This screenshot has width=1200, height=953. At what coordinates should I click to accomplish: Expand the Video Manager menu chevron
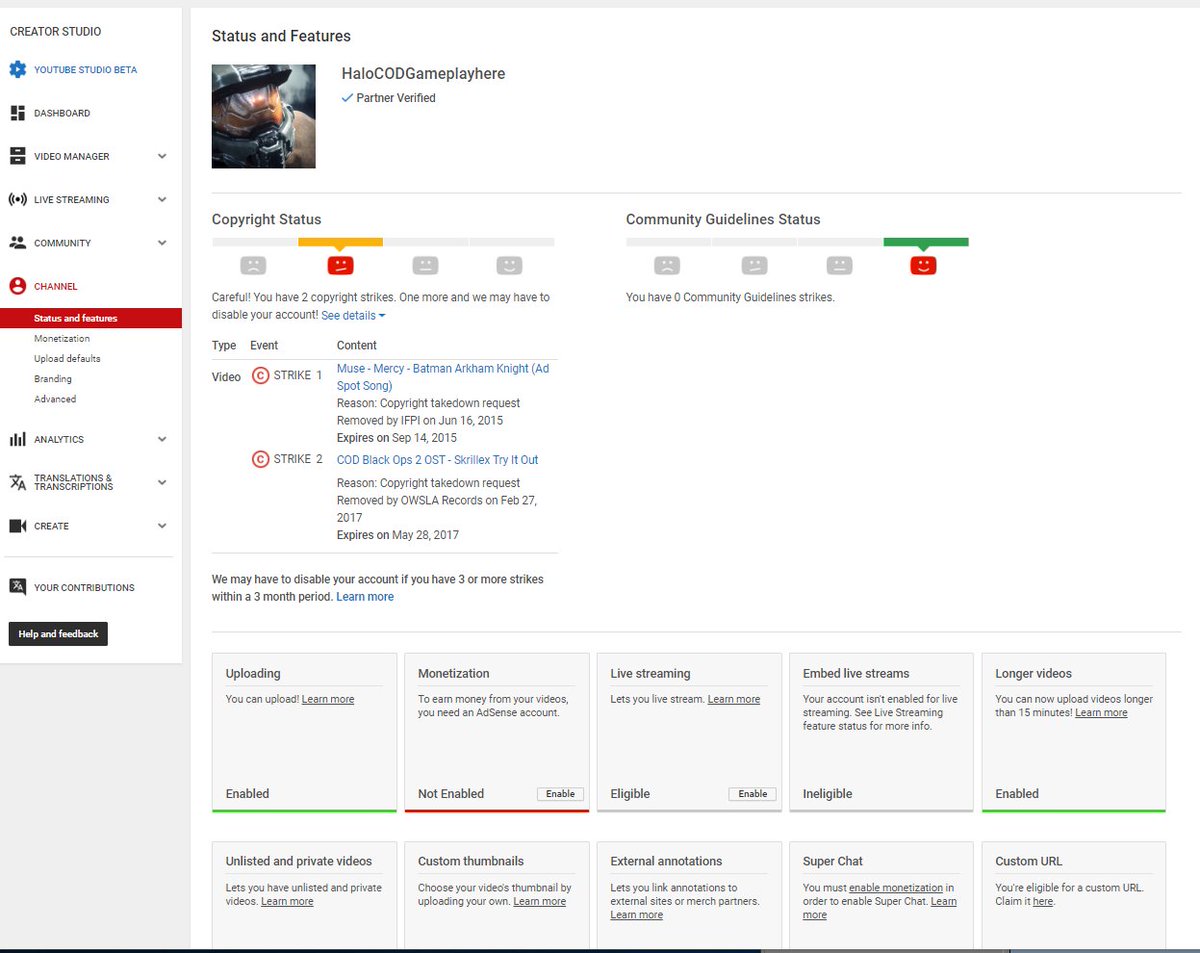click(x=162, y=156)
